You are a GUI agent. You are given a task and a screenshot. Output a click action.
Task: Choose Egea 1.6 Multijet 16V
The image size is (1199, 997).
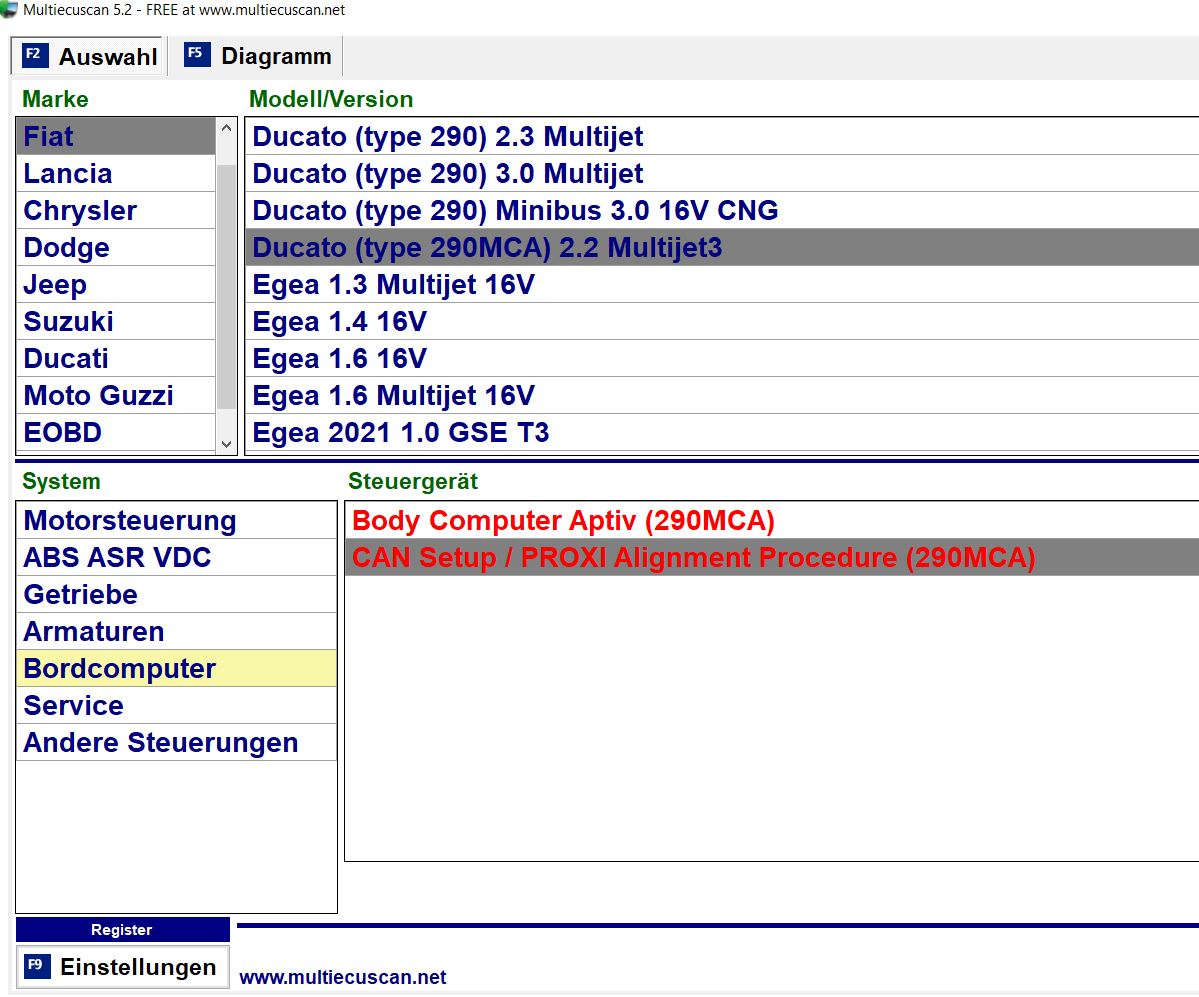(722, 395)
